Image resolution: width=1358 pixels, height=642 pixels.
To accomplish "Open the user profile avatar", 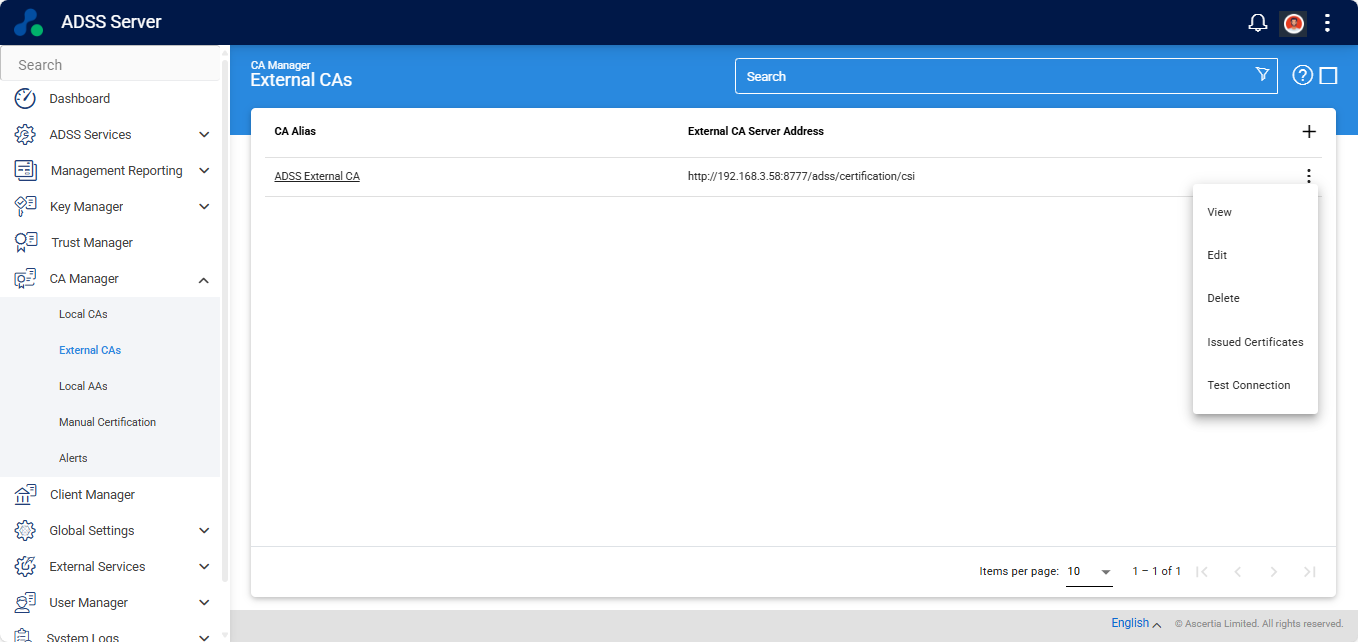I will pyautogui.click(x=1293, y=23).
